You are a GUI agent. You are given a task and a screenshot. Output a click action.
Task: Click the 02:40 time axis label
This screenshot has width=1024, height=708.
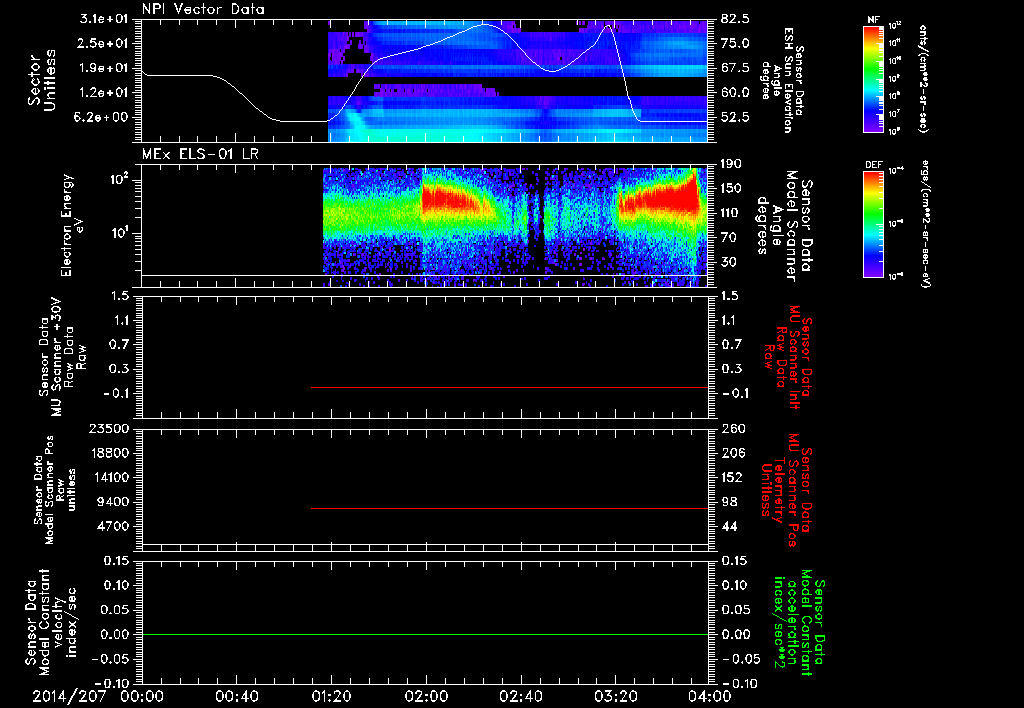tap(520, 696)
